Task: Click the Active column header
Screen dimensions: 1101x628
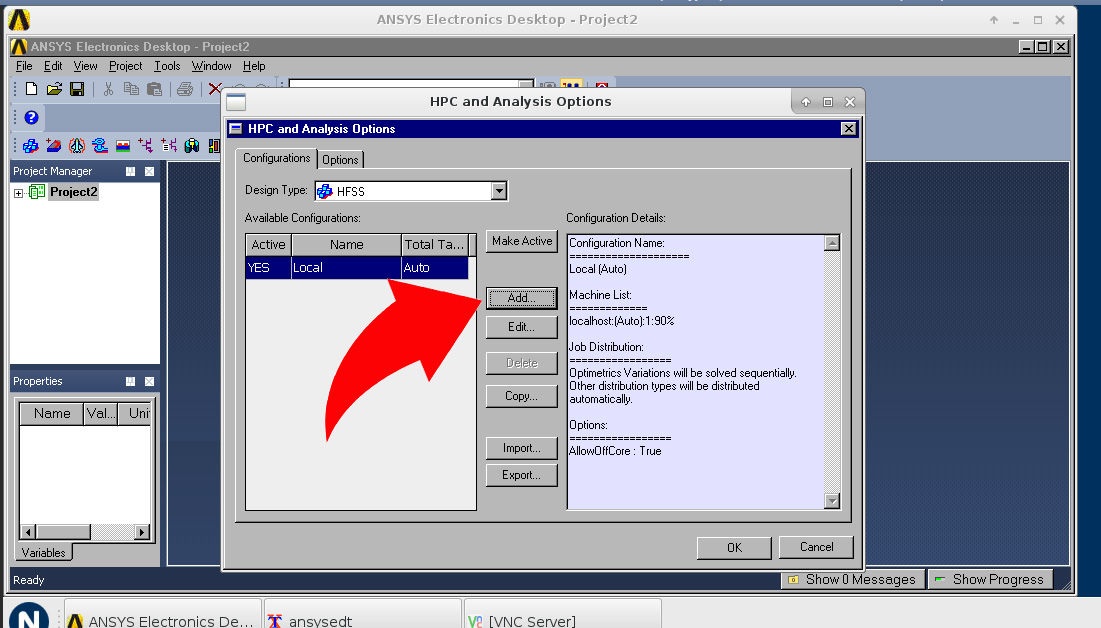Action: (x=268, y=244)
